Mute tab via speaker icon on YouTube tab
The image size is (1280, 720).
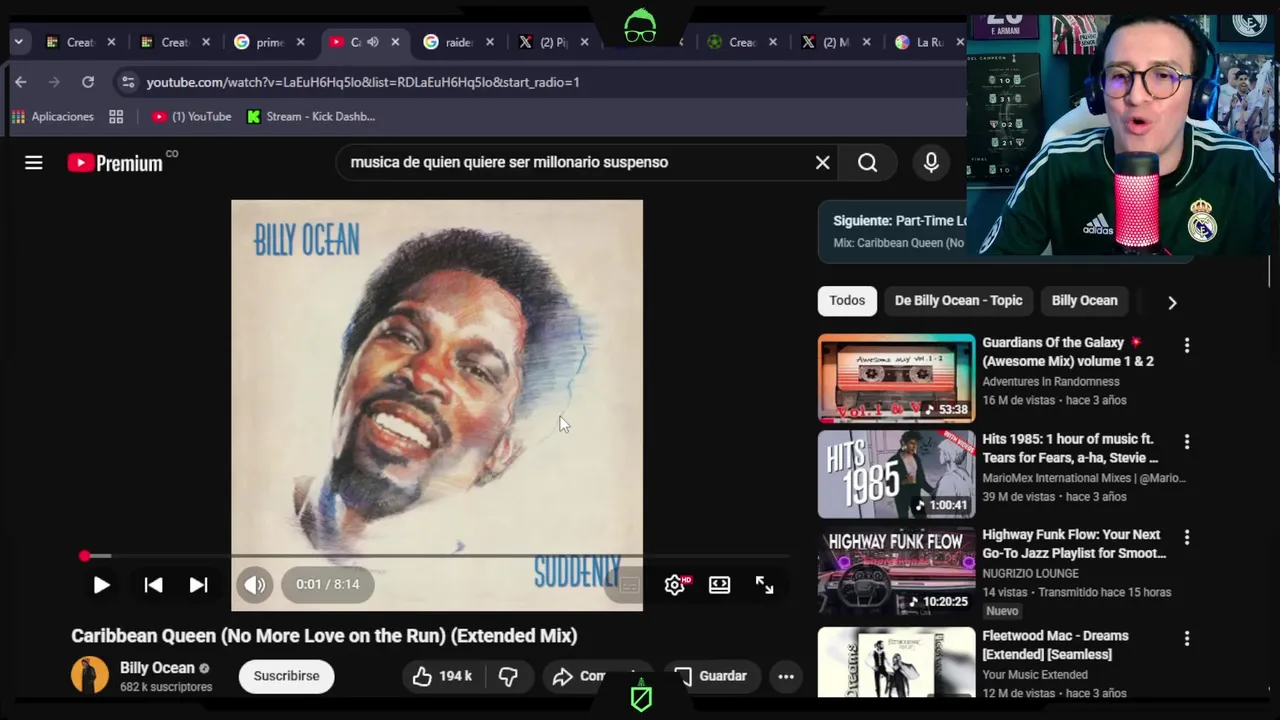click(373, 42)
